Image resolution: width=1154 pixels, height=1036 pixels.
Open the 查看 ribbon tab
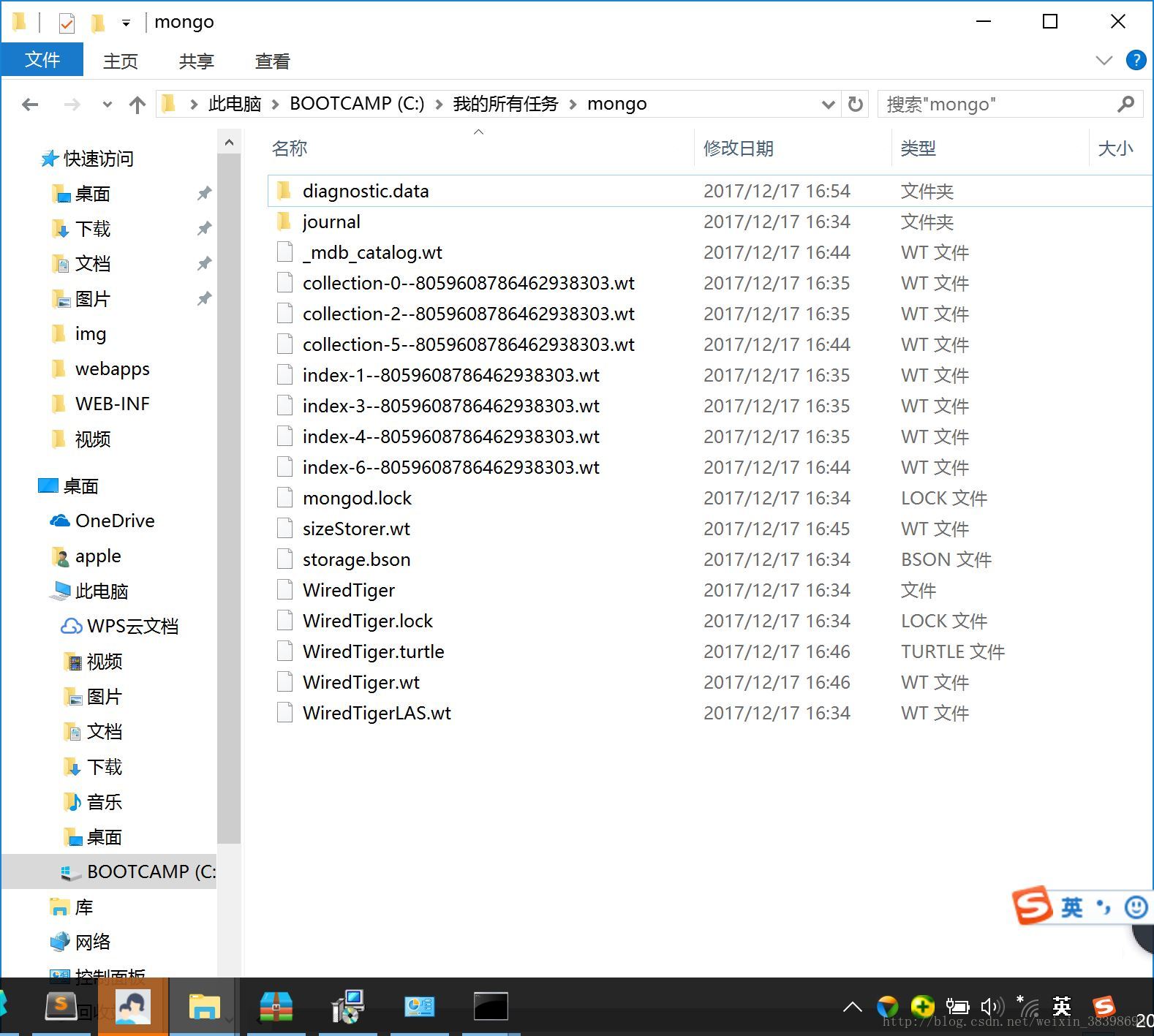click(273, 61)
